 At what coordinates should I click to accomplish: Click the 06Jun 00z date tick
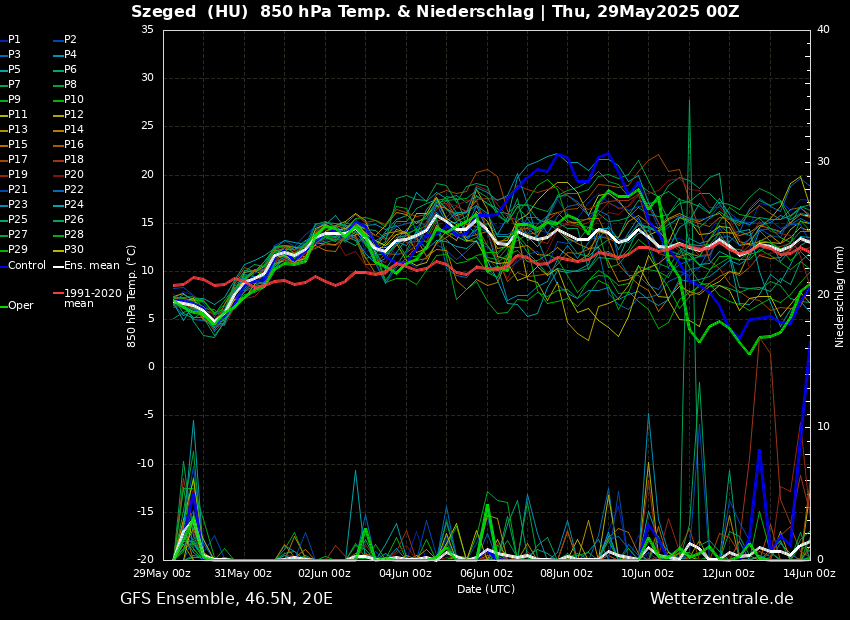(486, 573)
